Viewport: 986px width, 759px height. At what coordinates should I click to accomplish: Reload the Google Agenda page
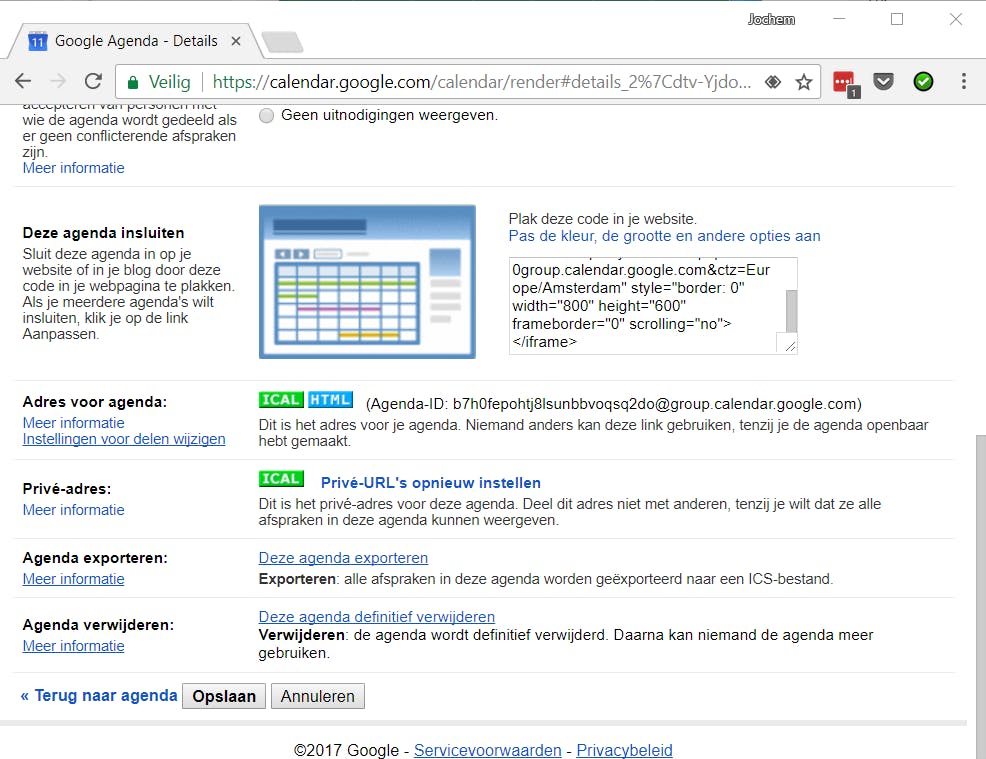coord(93,81)
